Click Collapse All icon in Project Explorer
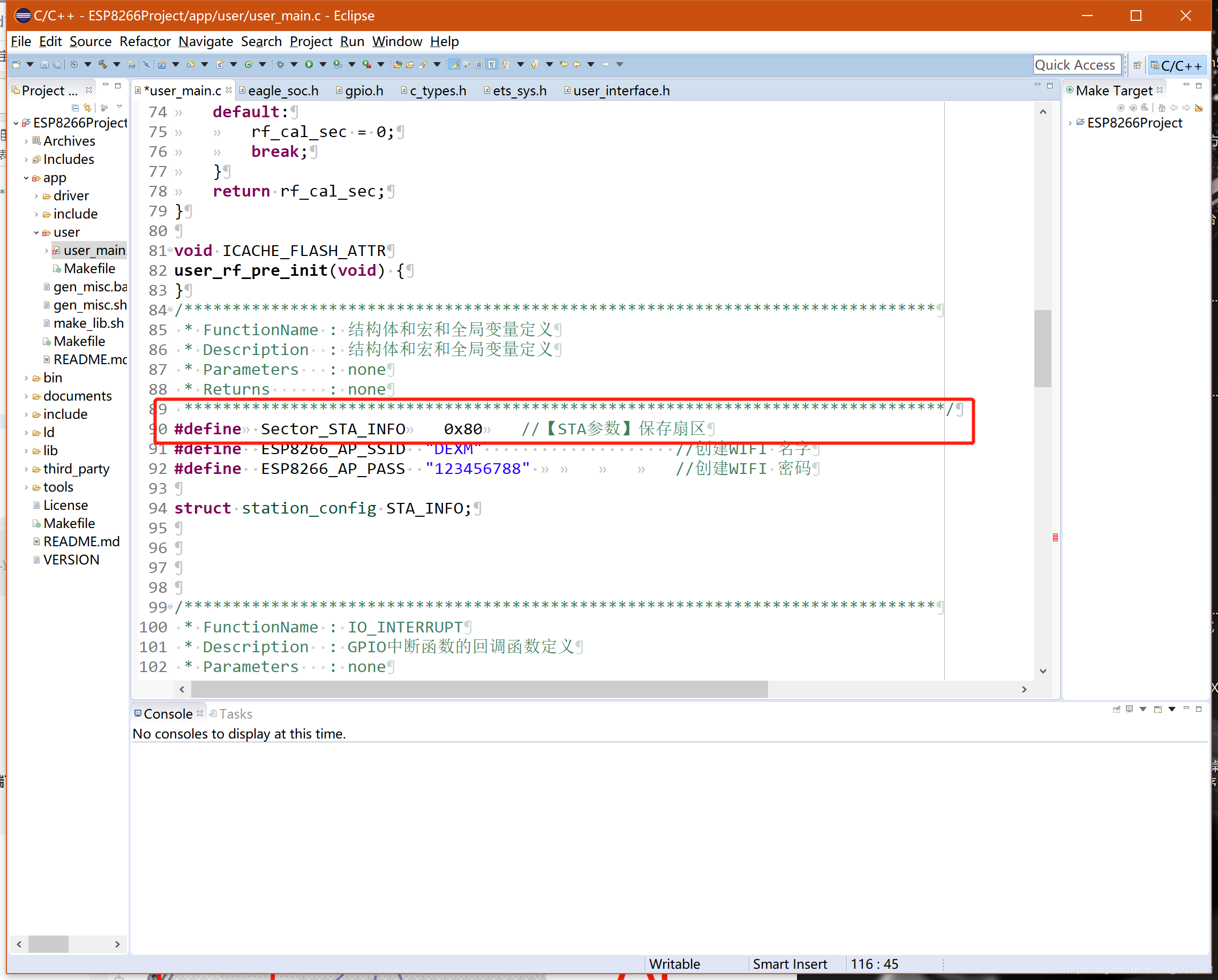The image size is (1218, 980). (x=75, y=107)
